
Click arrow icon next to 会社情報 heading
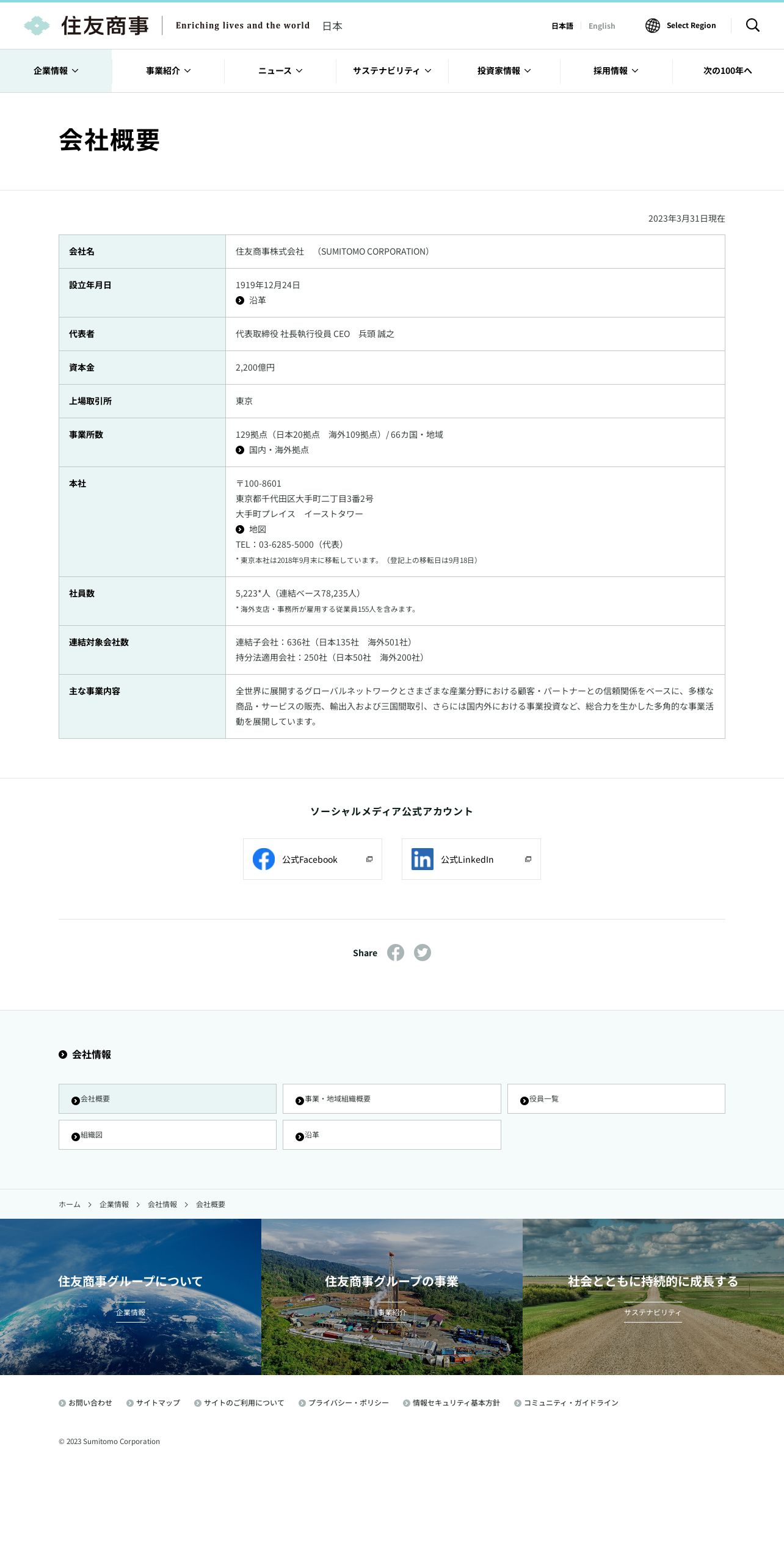[63, 1054]
